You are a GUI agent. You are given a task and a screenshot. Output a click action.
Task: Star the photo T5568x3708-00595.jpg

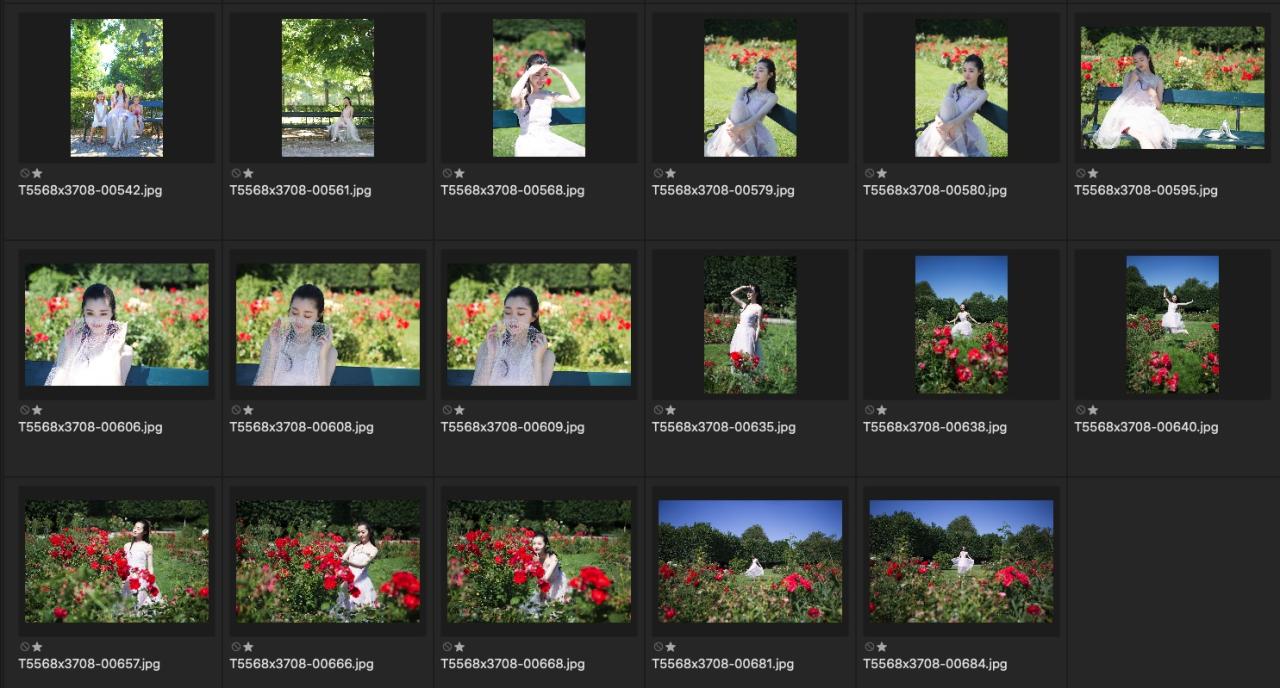pos(1092,173)
